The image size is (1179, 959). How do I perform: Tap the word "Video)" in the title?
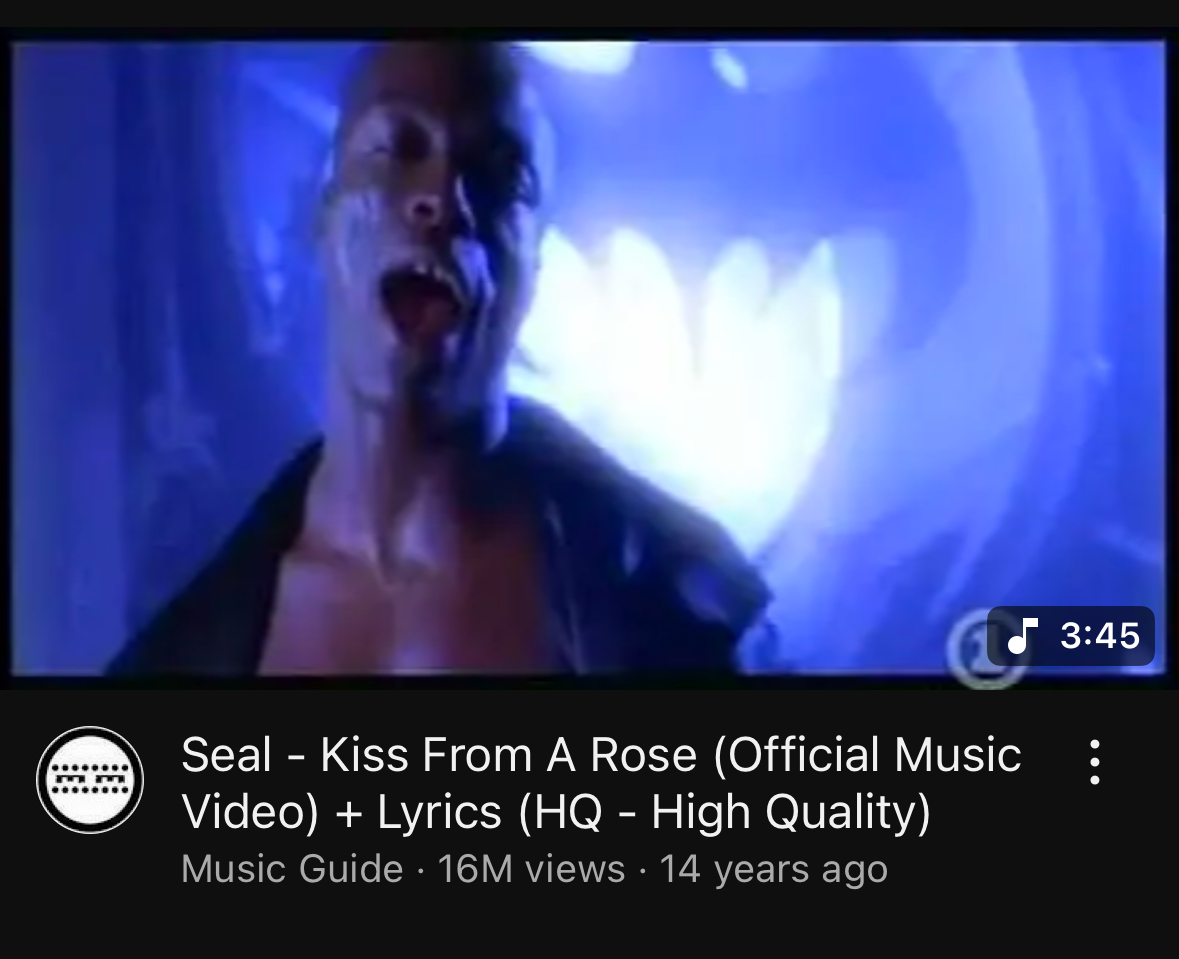[x=250, y=812]
